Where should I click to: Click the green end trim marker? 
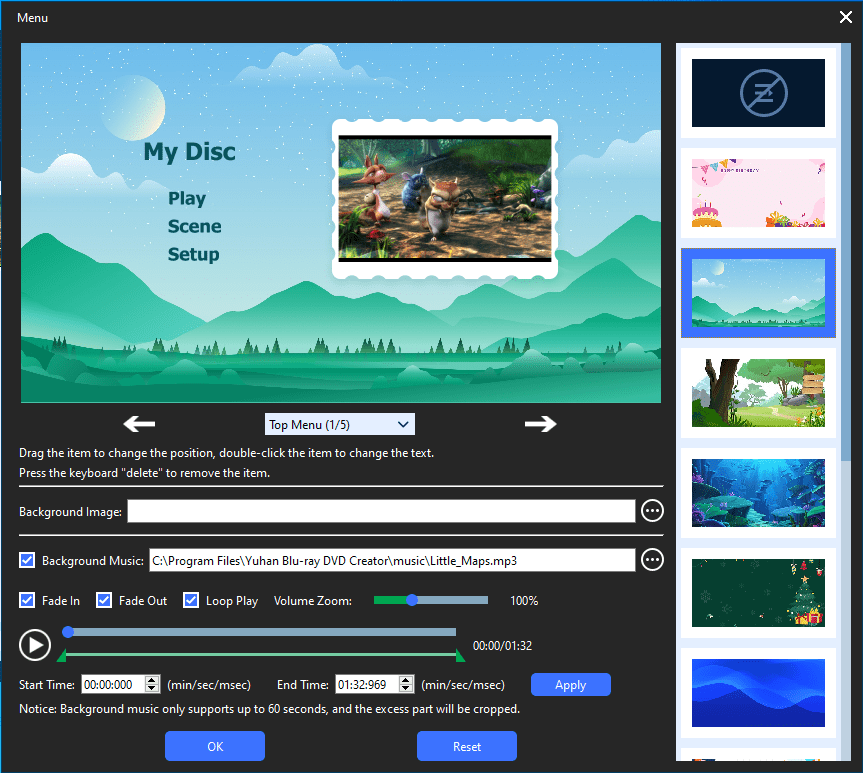tap(460, 655)
